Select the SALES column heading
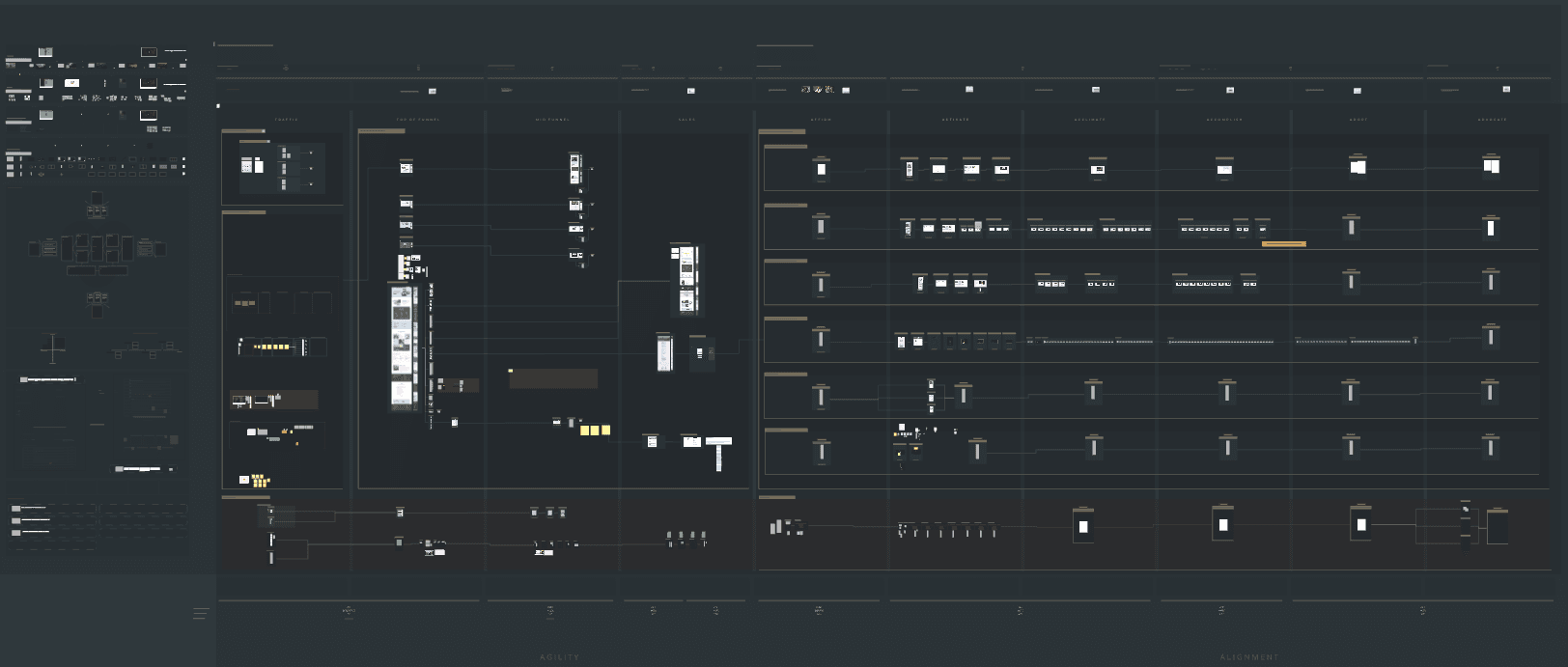 [686, 120]
